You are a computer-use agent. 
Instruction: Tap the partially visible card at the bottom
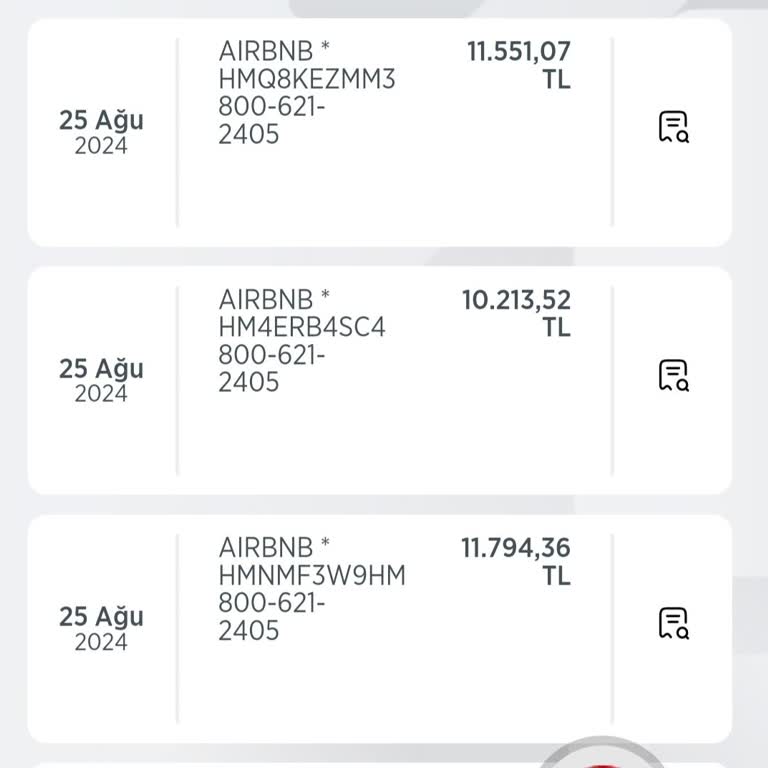pyautogui.click(x=300, y=765)
